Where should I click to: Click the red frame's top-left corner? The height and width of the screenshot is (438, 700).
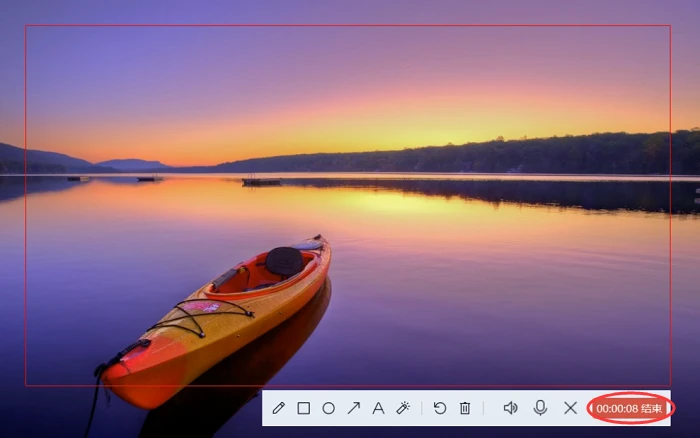pyautogui.click(x=25, y=25)
